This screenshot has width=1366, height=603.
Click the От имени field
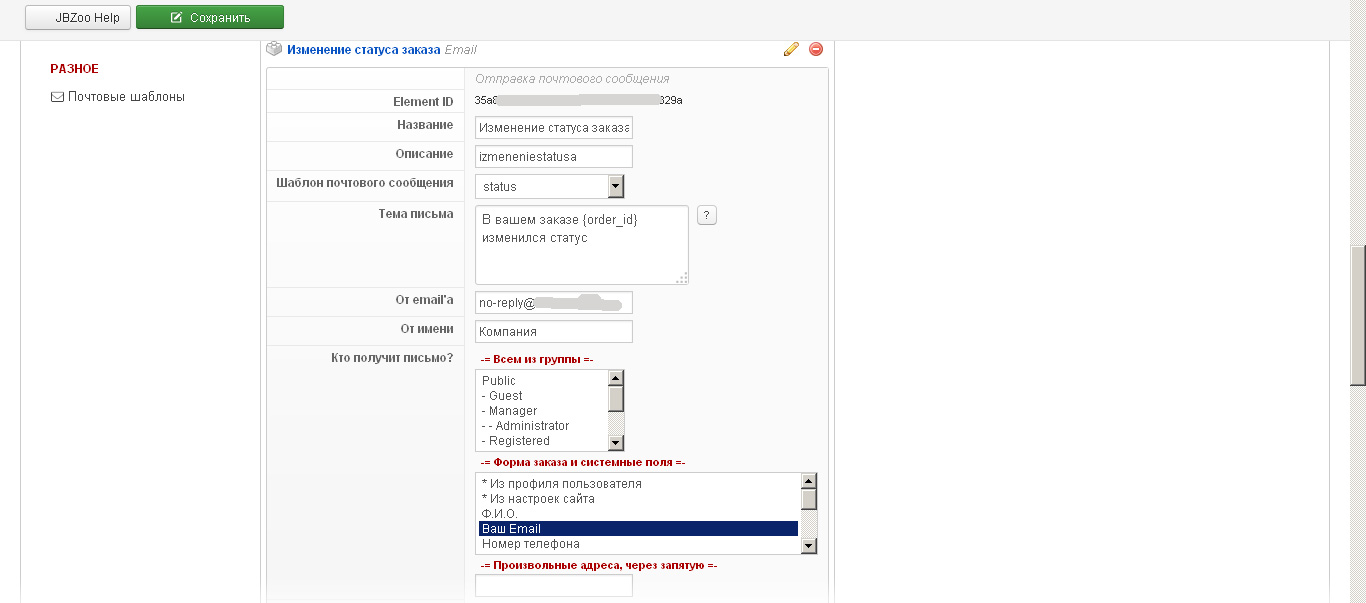click(553, 331)
